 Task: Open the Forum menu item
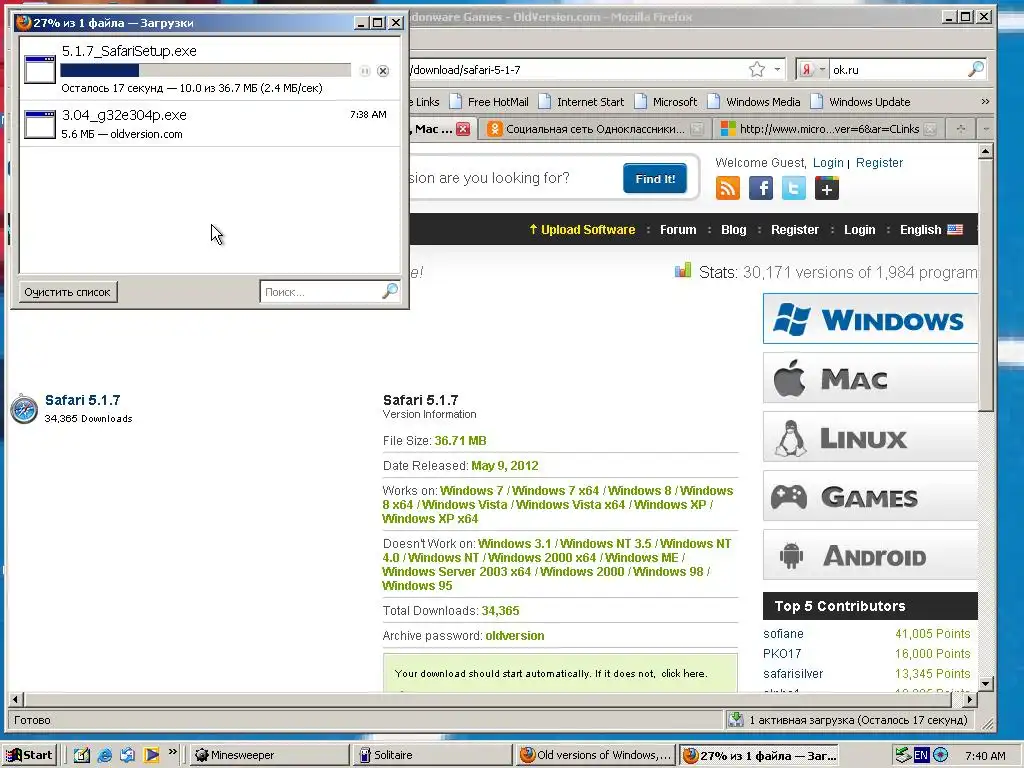[678, 230]
